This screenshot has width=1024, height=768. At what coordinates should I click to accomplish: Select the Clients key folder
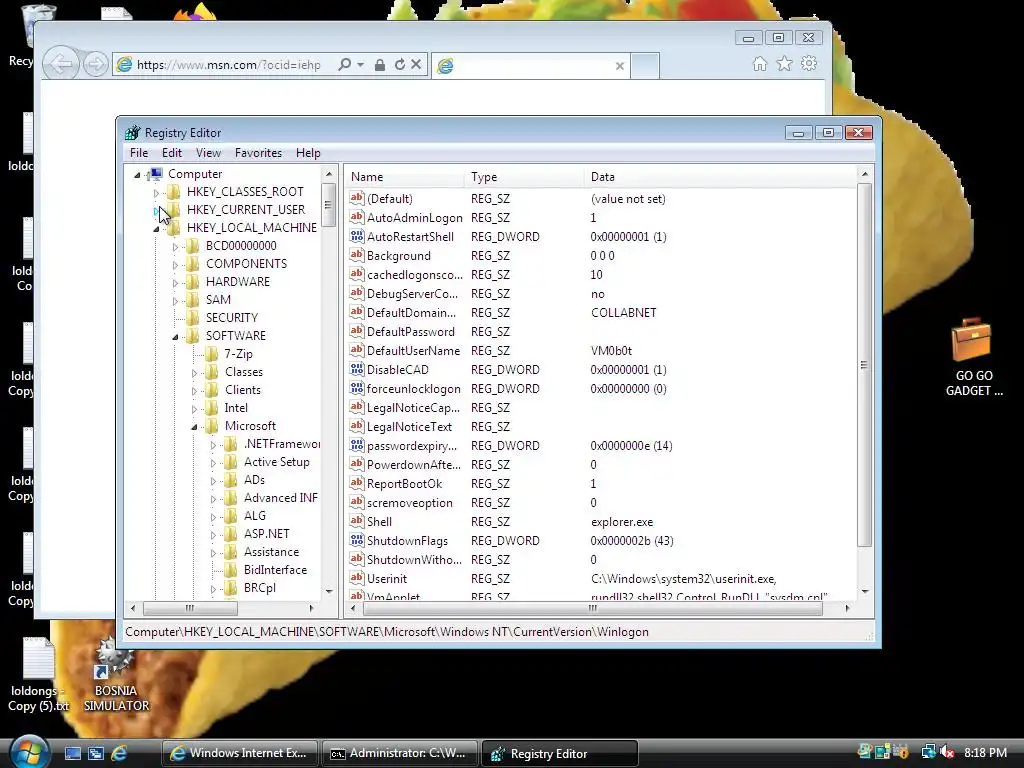212,390
